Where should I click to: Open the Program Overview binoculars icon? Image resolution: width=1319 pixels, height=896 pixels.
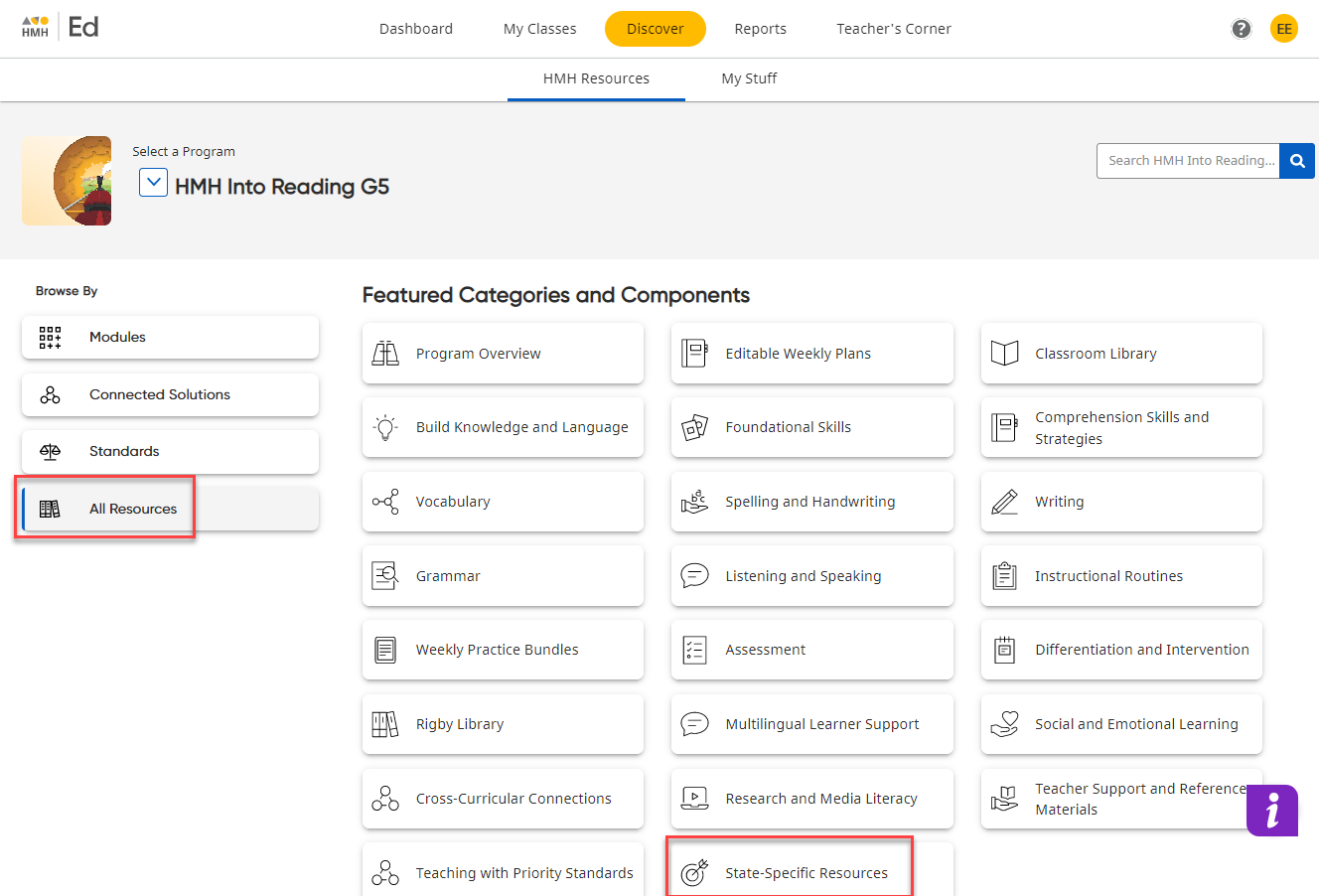(x=385, y=353)
